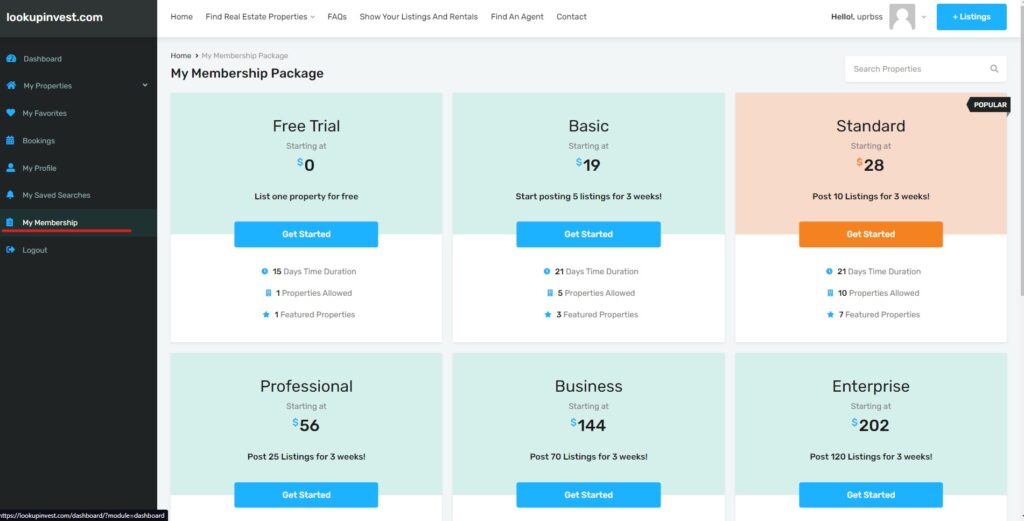
Task: Click the Bookings calendar icon
Action: (x=10, y=140)
